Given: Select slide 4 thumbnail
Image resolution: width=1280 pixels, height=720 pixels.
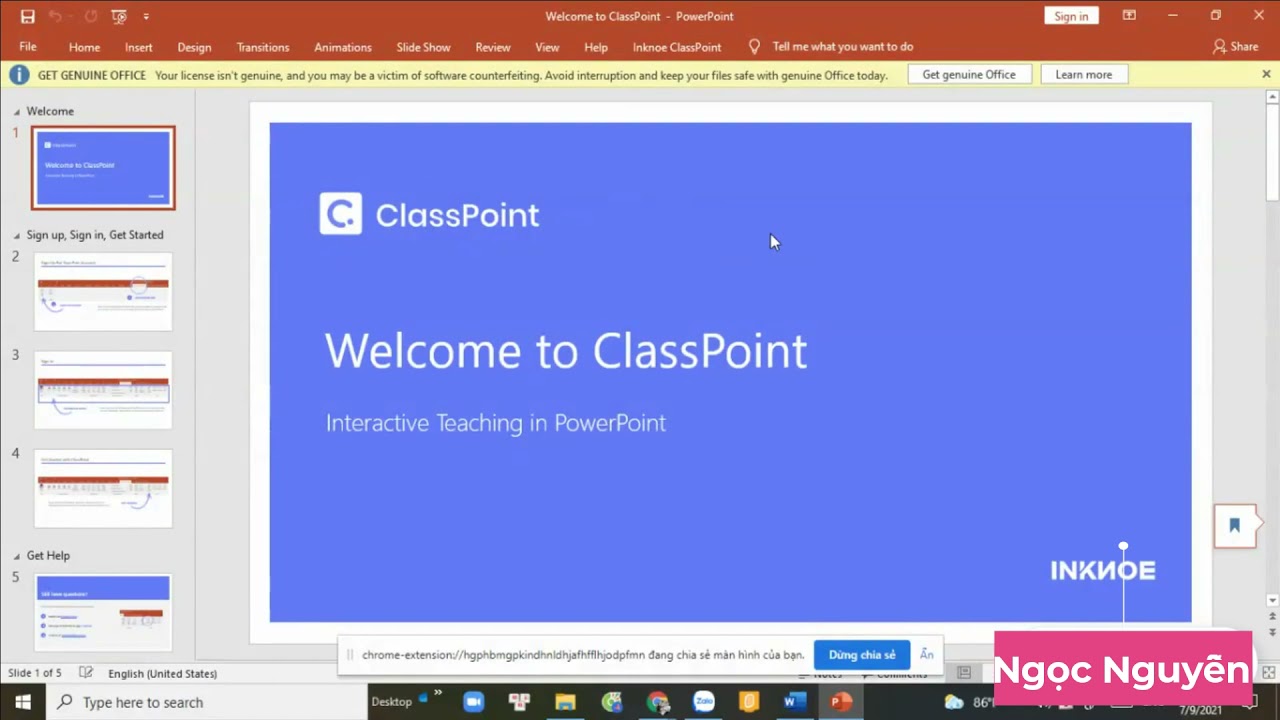Looking at the screenshot, I should click(x=103, y=488).
